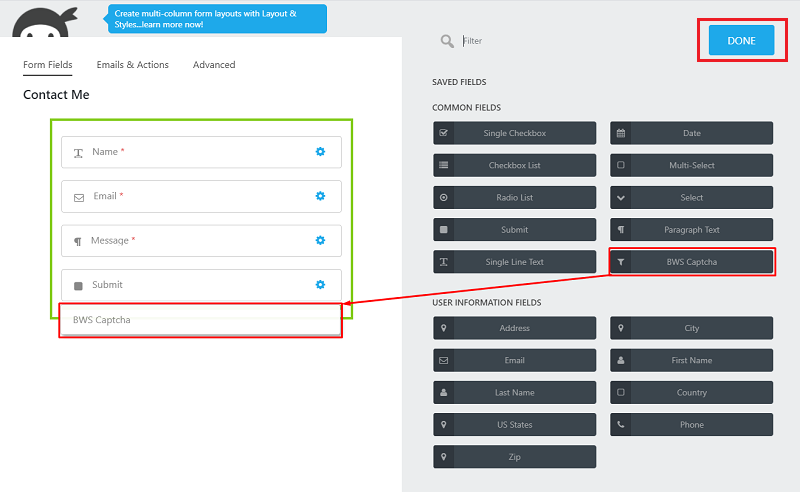Select the Email field row in form
The width and height of the screenshot is (800, 492).
pos(201,196)
